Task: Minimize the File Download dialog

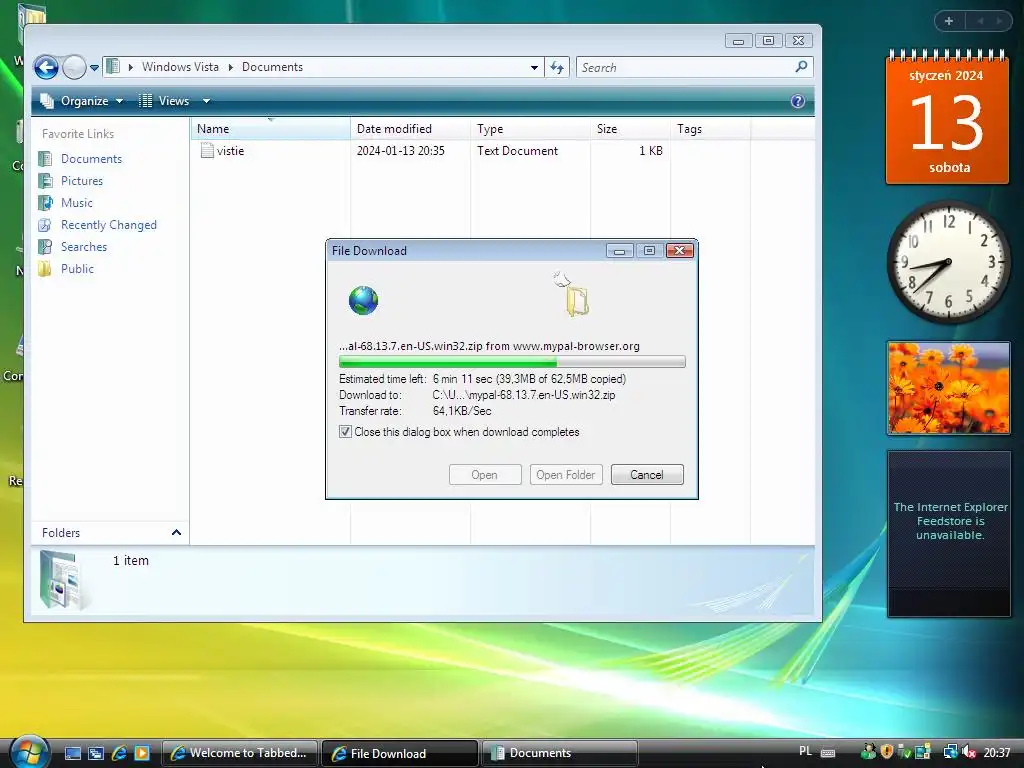Action: 619,251
